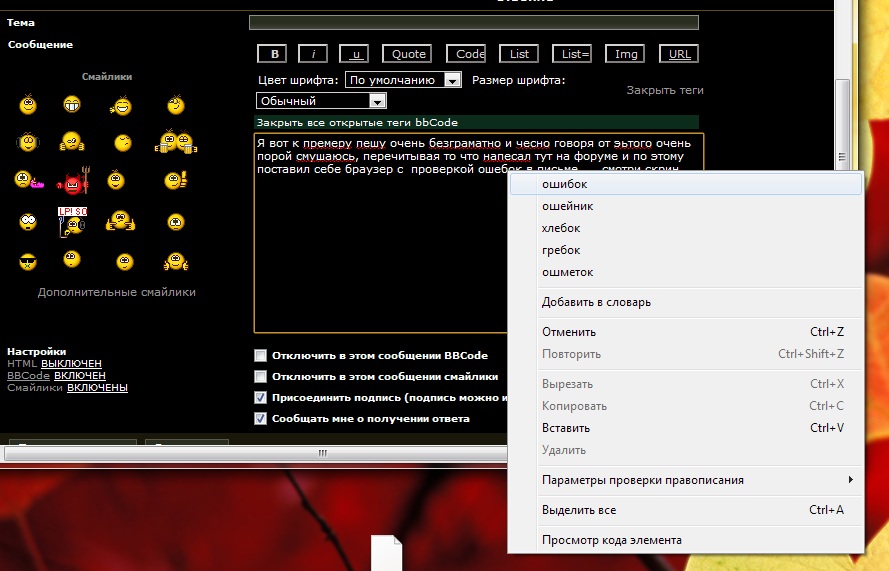Insert the sunglasses smiley
The height and width of the screenshot is (571, 889).
27,262
